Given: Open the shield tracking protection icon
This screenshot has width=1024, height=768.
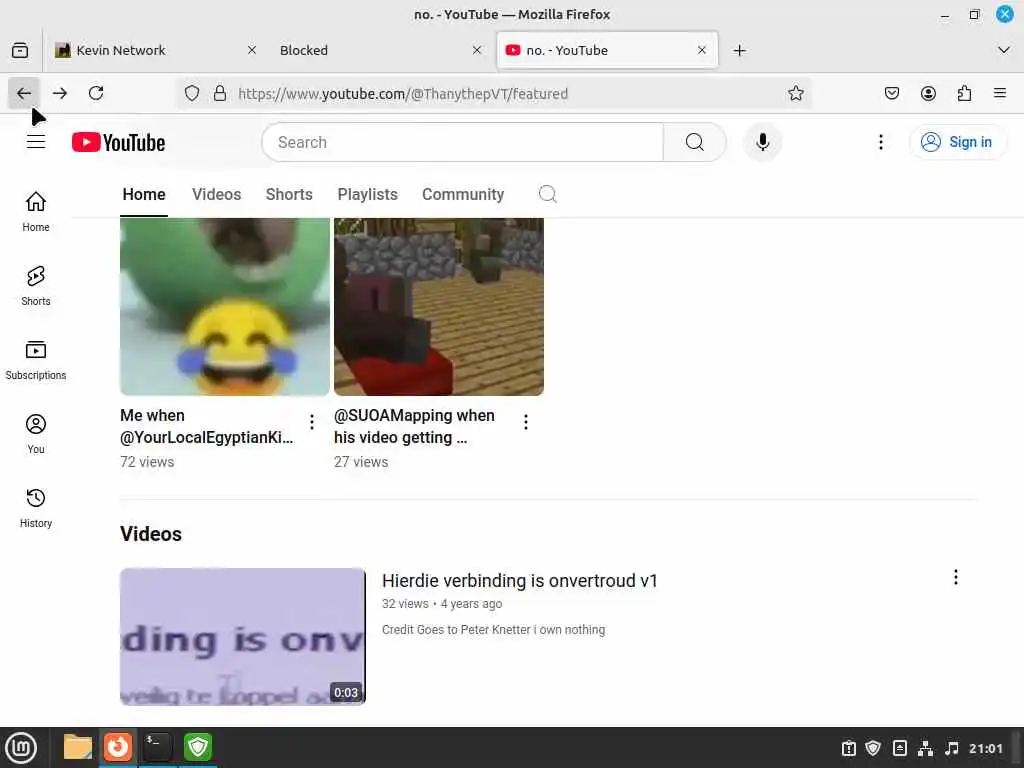Looking at the screenshot, I should 191,93.
